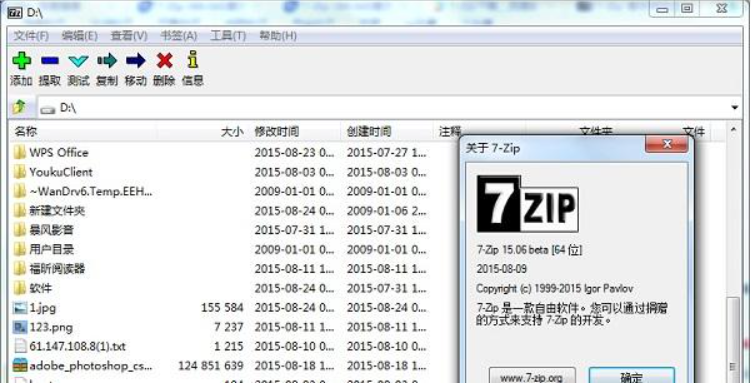The image size is (751, 385).
Task: Click the 123.png file icon
Action: 20,327
